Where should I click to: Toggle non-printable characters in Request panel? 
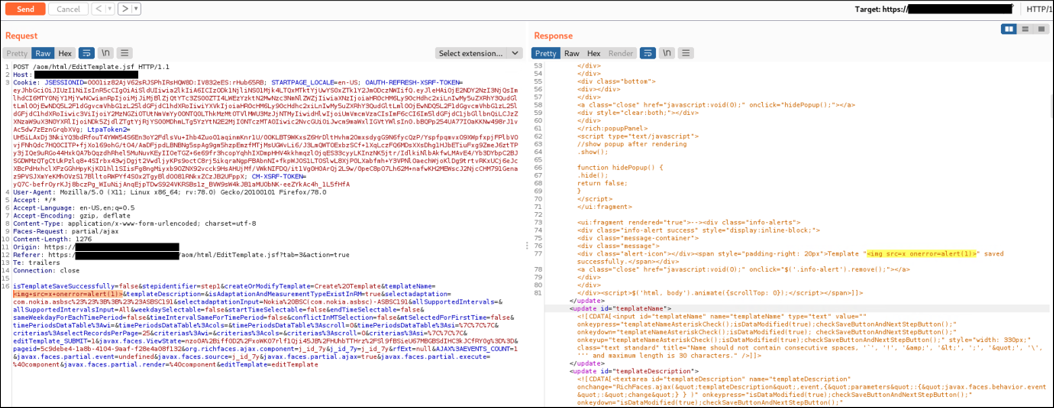coord(106,53)
